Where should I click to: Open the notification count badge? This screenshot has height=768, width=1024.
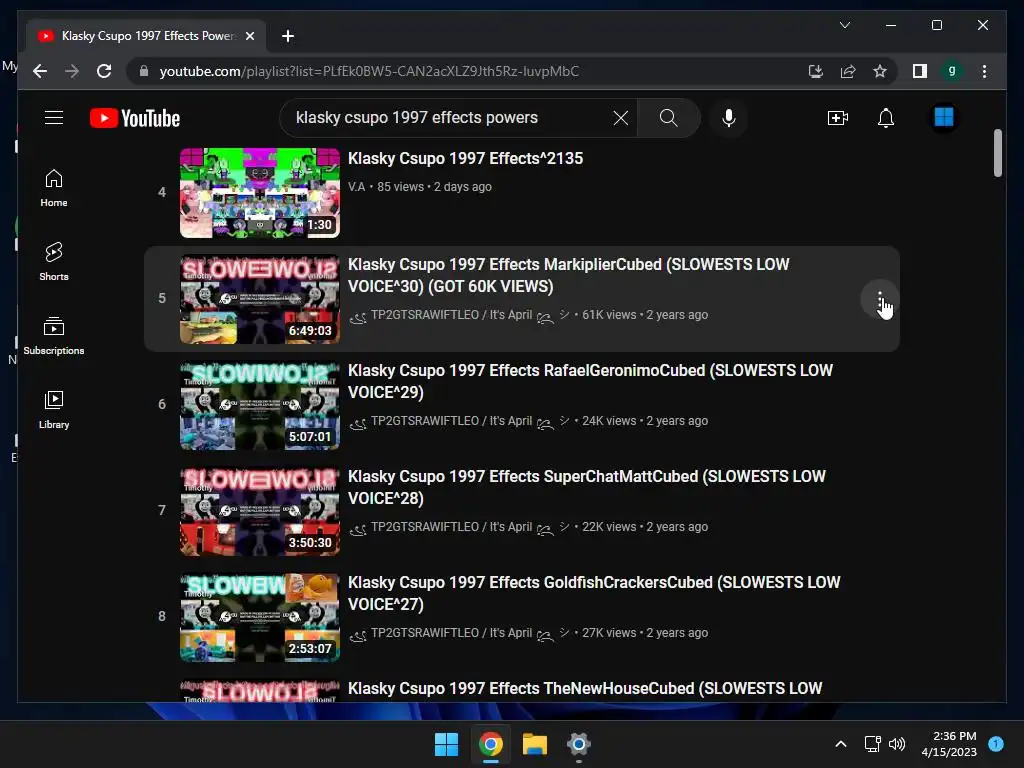[x=996, y=743]
